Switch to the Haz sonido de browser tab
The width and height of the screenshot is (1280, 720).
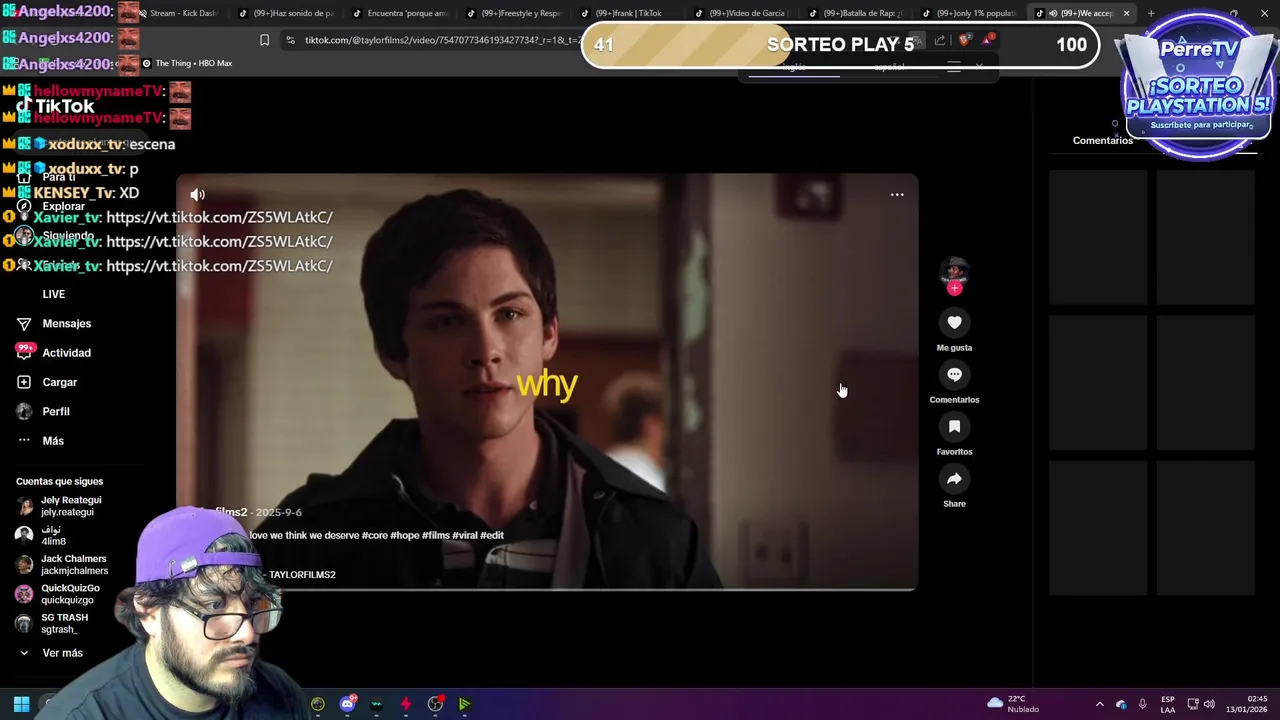pos(285,13)
